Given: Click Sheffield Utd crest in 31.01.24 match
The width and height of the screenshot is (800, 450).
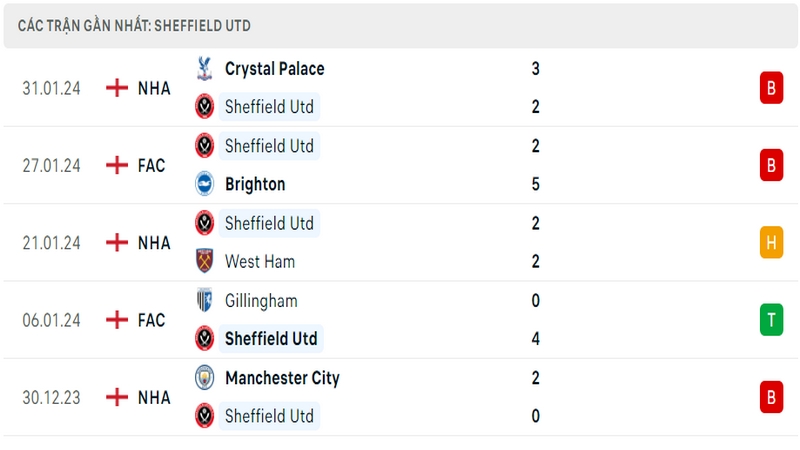Looking at the screenshot, I should (205, 107).
